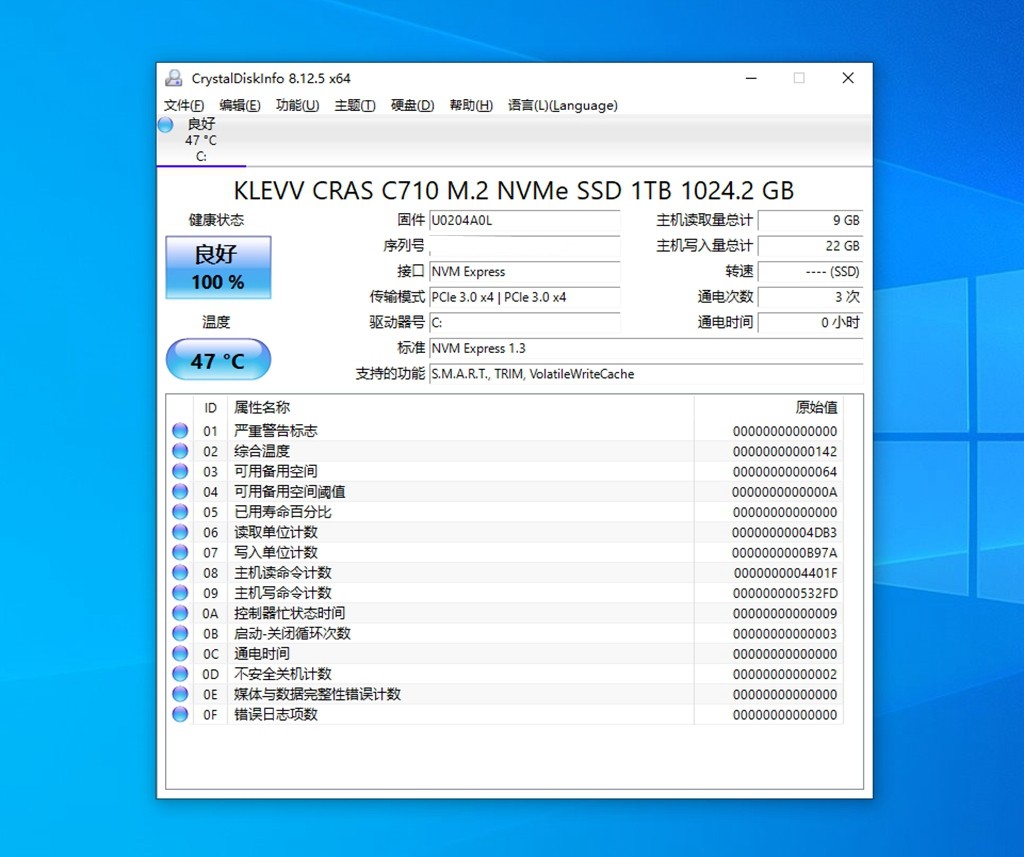Click the raw value 000000000532FD
Image resolution: width=1024 pixels, height=857 pixels.
[785, 593]
